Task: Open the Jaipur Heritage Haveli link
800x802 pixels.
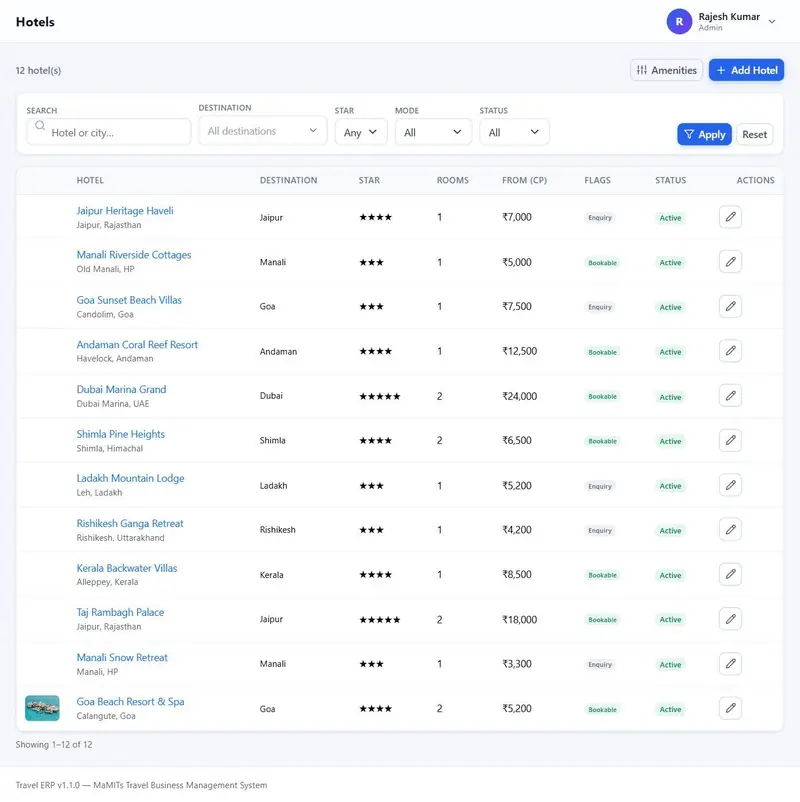Action: coord(125,211)
